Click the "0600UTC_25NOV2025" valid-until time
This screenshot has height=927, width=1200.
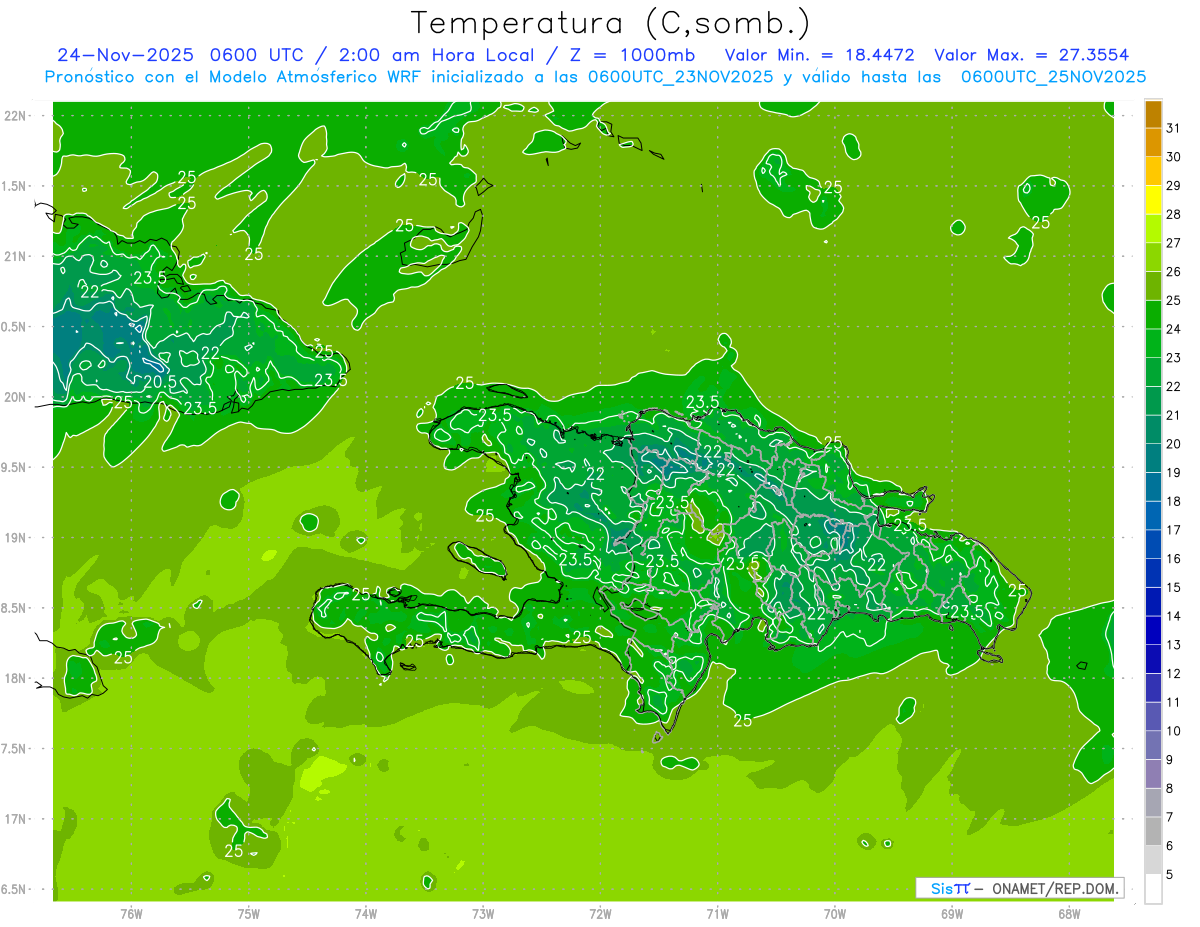click(x=1053, y=77)
